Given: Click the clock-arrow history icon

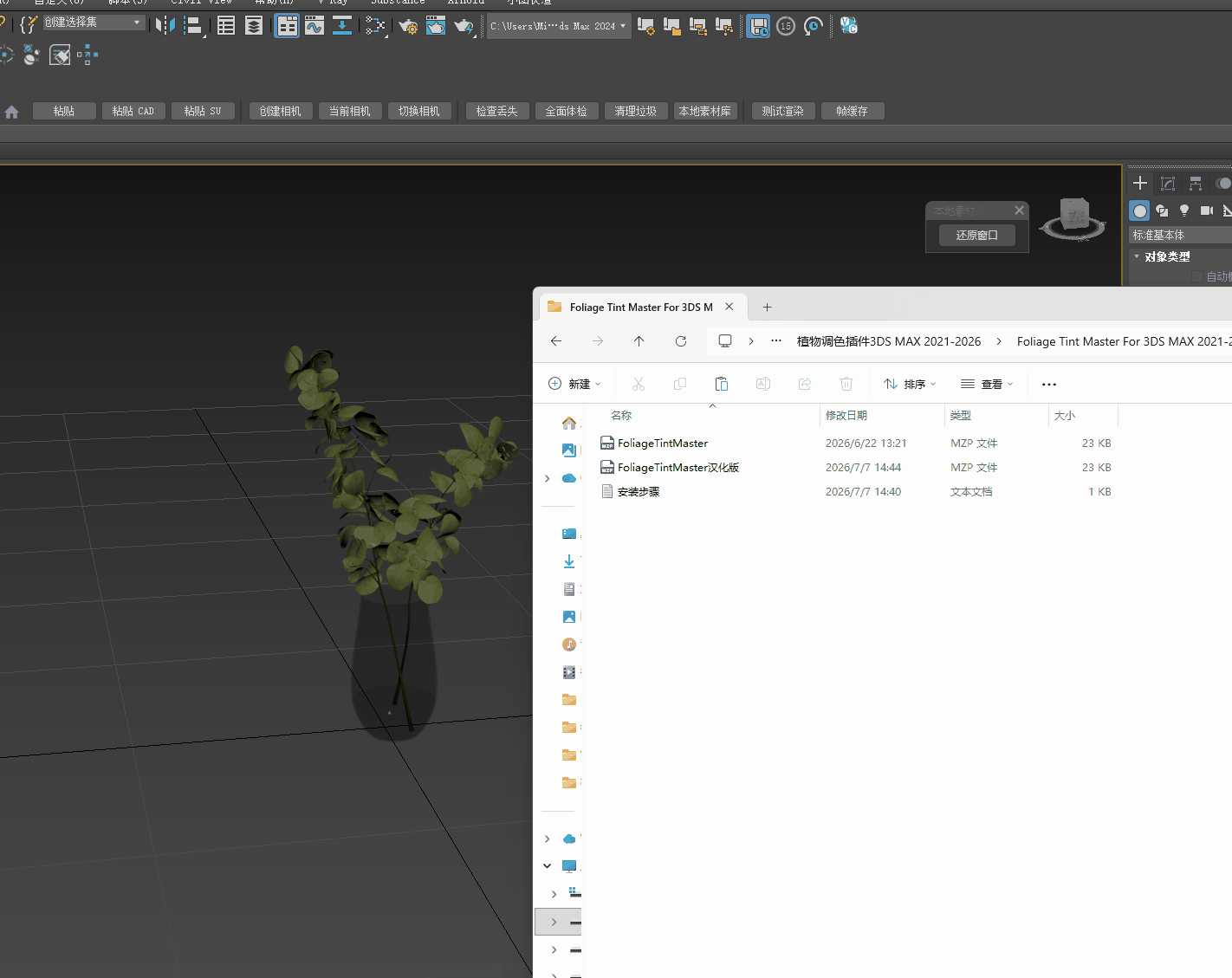Looking at the screenshot, I should click(814, 26).
